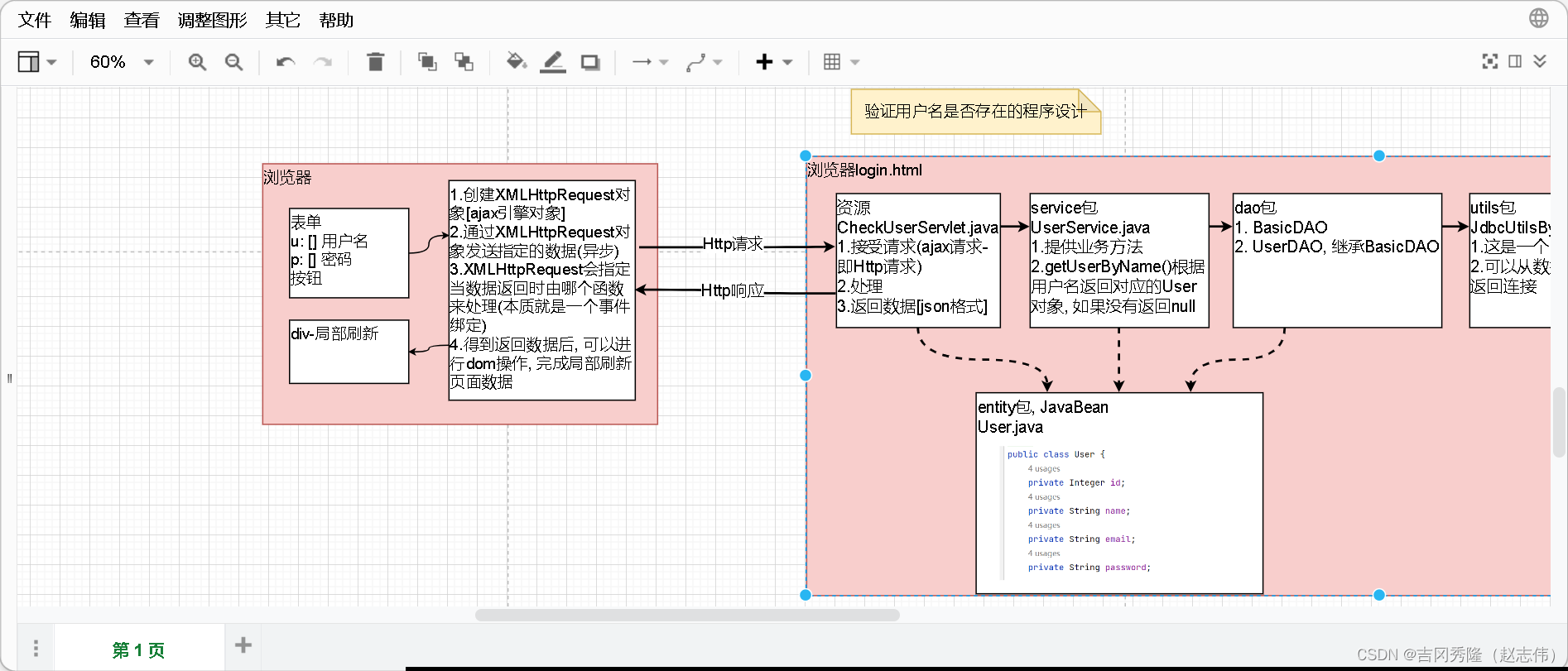Select the CheckUserServlet.java box

pyautogui.click(x=918, y=261)
